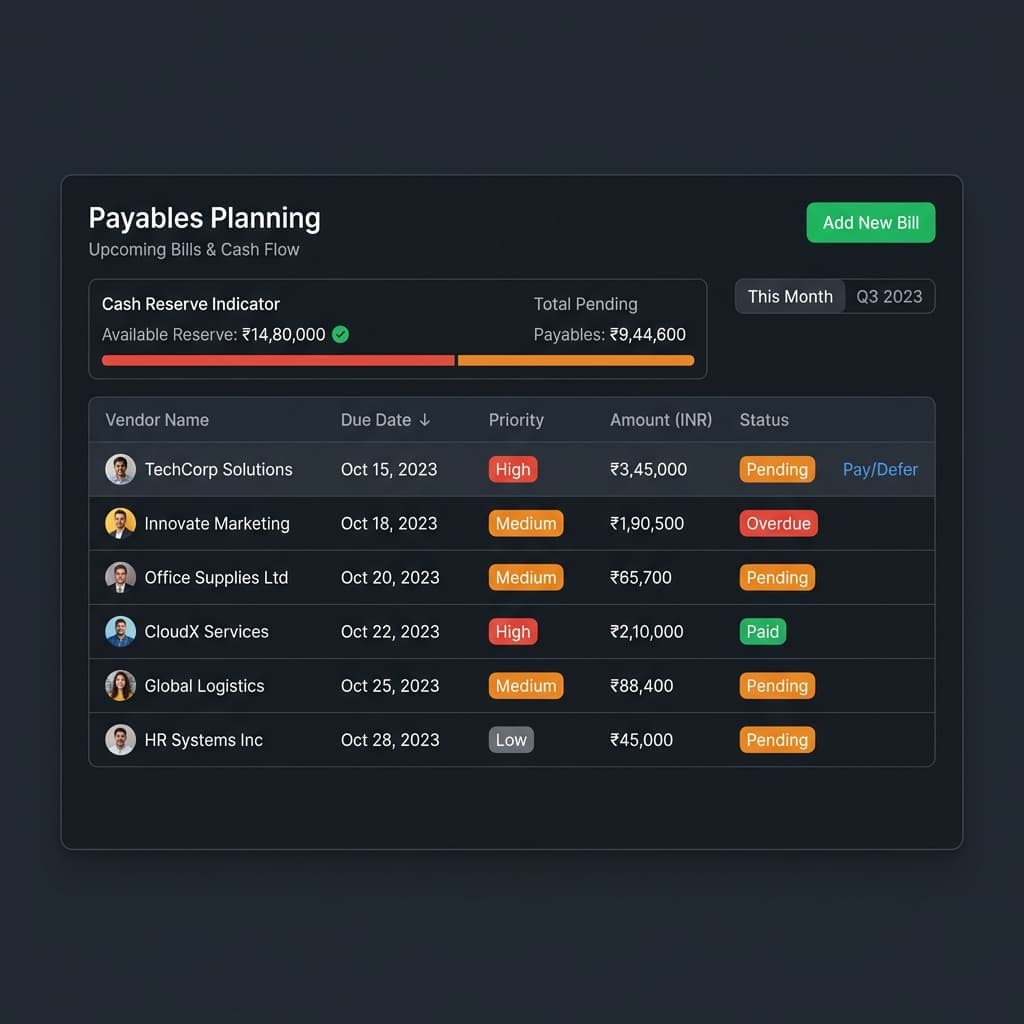
Task: Select Global Logistics vendor name
Action: (x=204, y=686)
